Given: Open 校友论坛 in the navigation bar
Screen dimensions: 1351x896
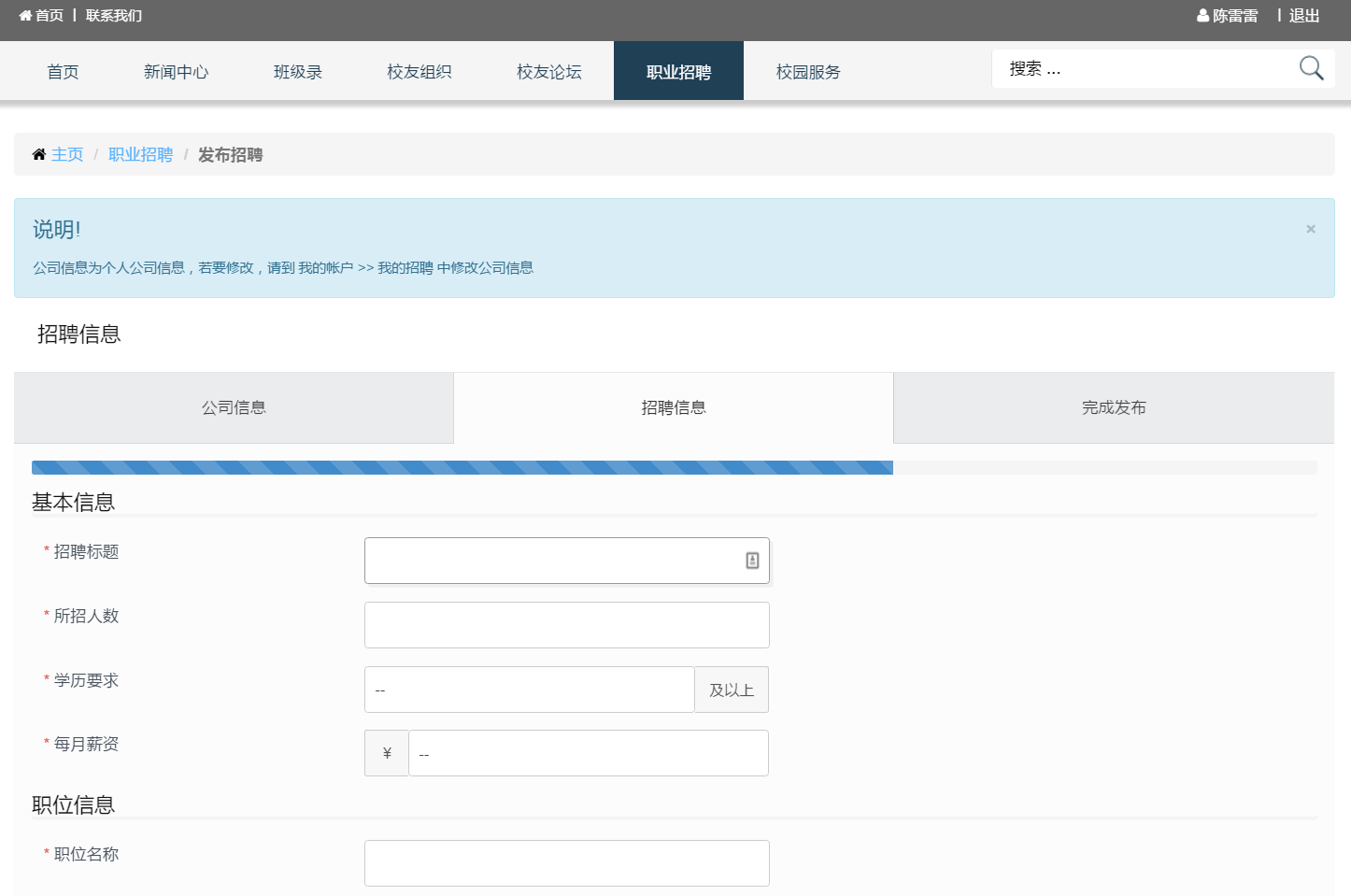Looking at the screenshot, I should tap(549, 72).
